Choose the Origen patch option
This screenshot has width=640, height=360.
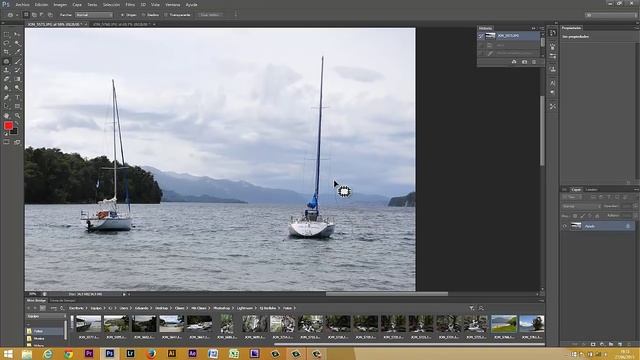tap(128, 15)
